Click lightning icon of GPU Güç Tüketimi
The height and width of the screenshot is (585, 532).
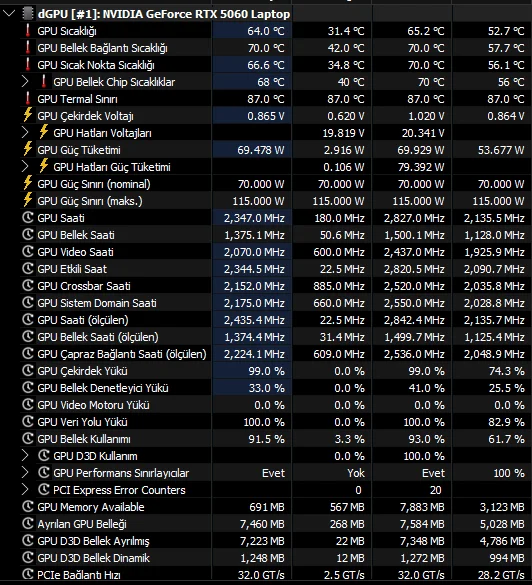pyautogui.click(x=28, y=149)
